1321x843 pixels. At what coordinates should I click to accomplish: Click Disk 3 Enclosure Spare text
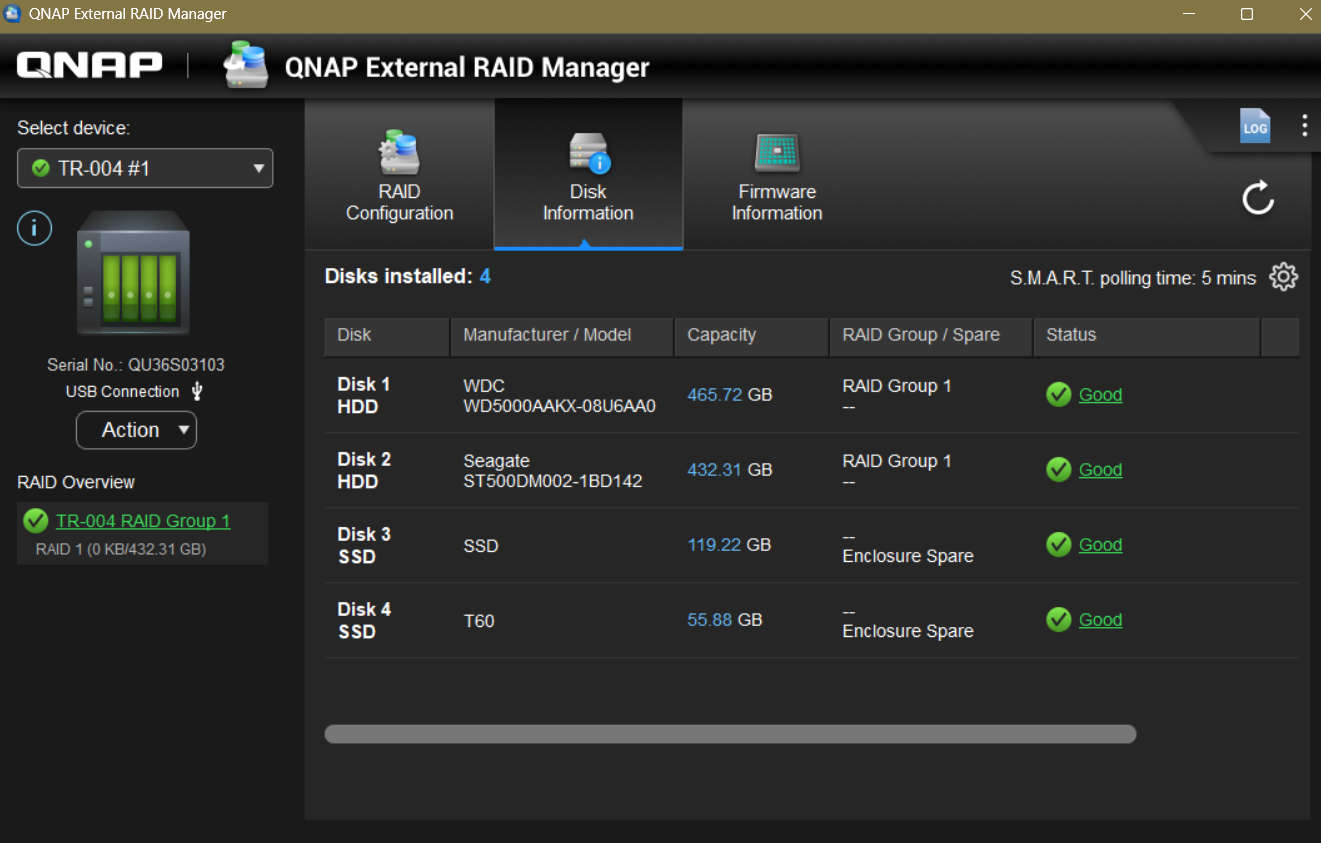(x=908, y=556)
